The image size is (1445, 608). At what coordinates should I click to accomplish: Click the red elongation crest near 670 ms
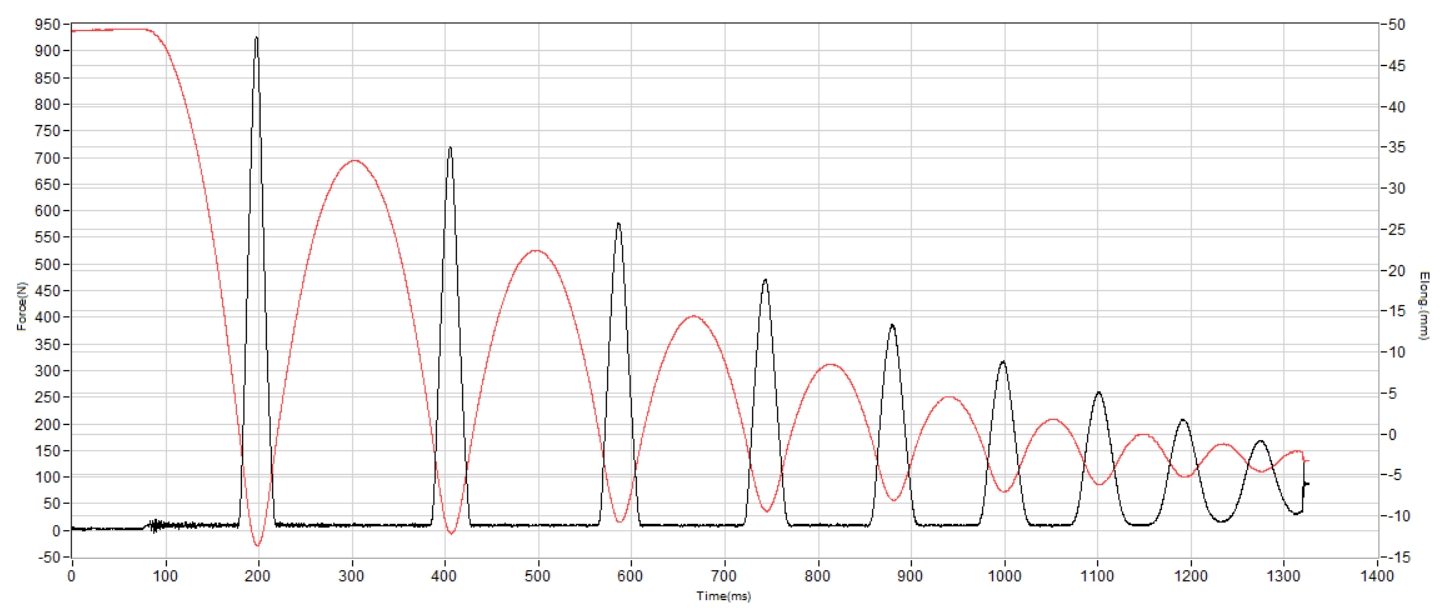coord(694,317)
